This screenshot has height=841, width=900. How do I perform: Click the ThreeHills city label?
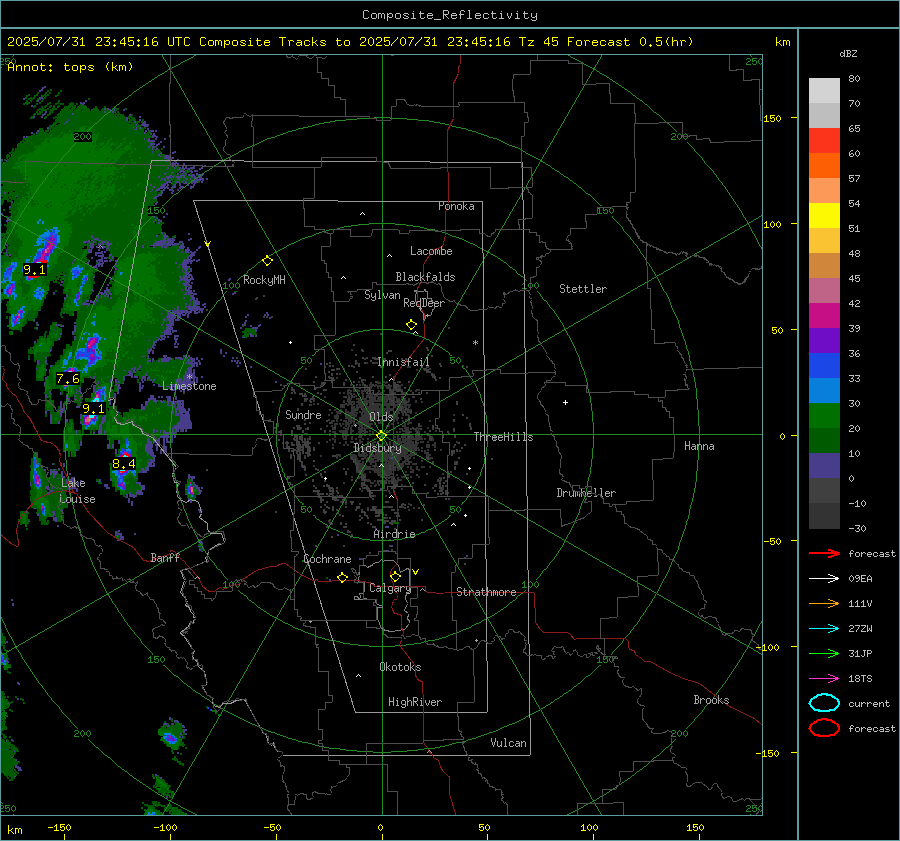point(503,437)
